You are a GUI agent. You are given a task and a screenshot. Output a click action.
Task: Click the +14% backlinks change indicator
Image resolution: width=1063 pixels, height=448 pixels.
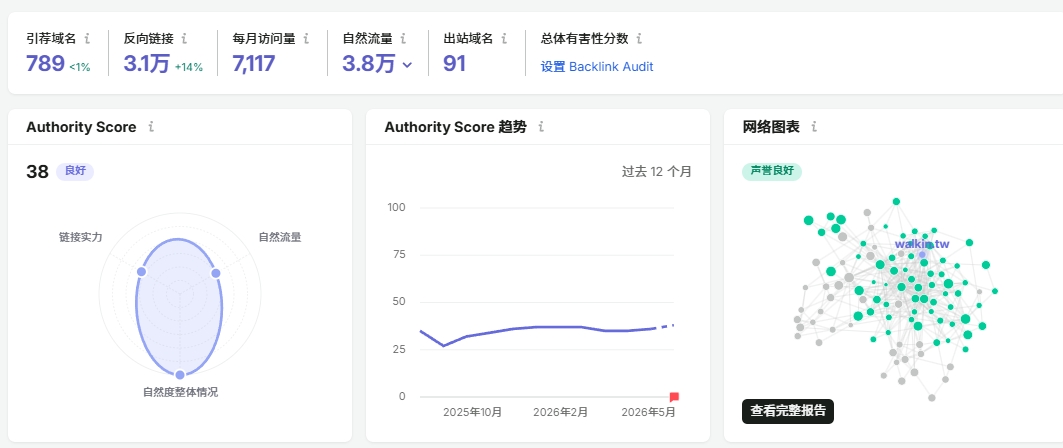click(188, 67)
